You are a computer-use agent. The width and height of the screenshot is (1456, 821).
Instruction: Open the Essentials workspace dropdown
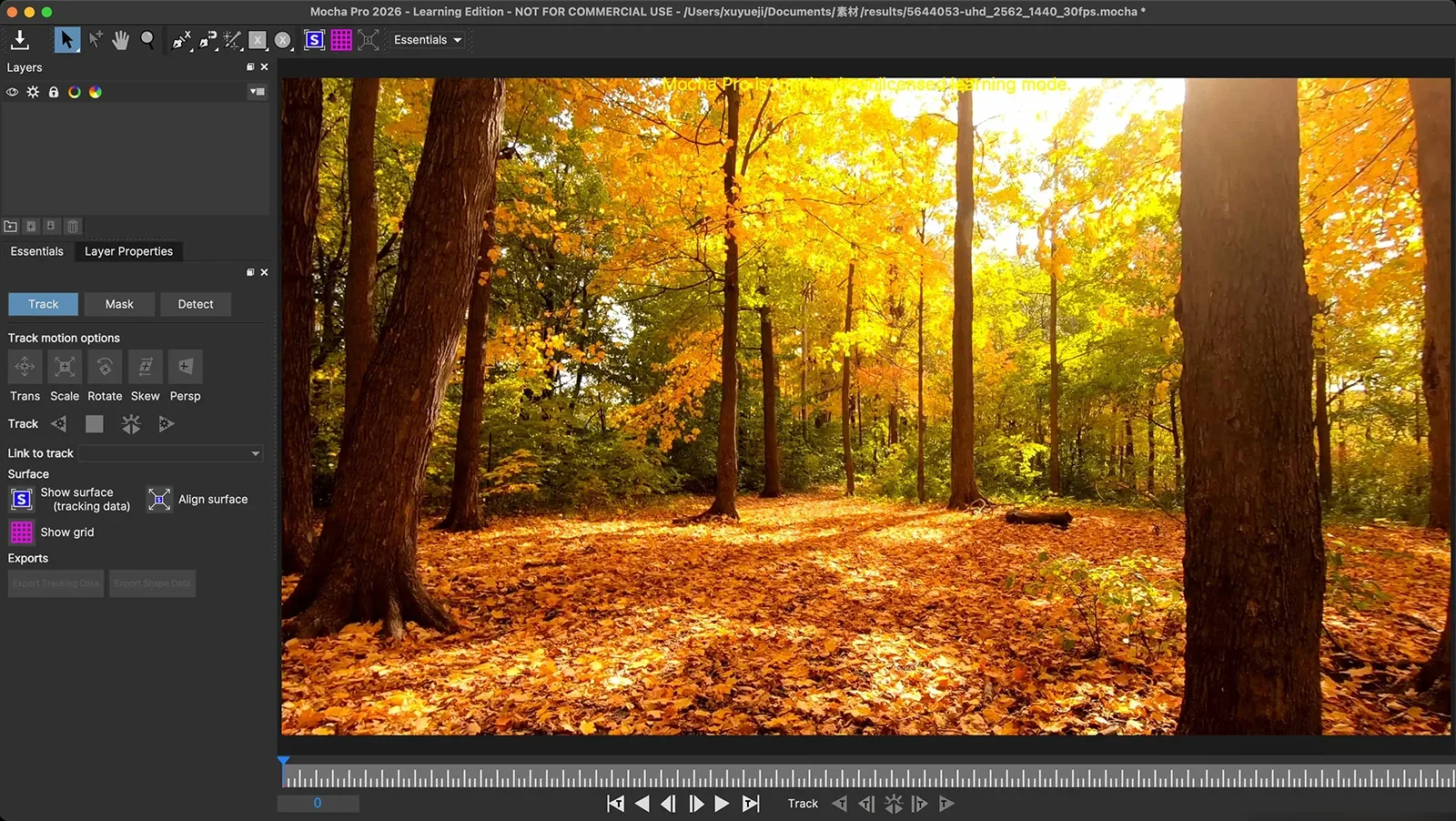(428, 40)
